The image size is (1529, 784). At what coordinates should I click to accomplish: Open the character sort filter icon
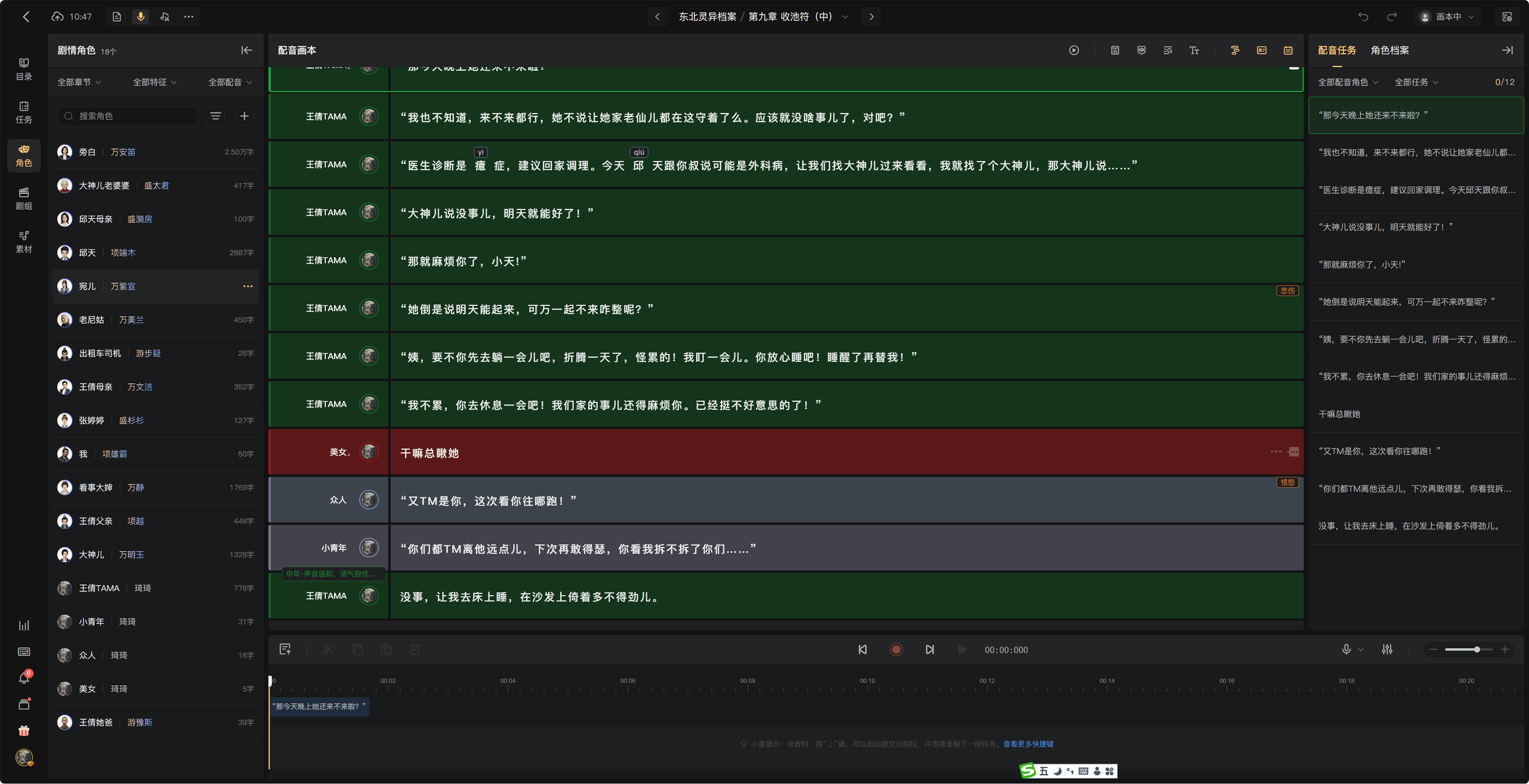(x=215, y=116)
